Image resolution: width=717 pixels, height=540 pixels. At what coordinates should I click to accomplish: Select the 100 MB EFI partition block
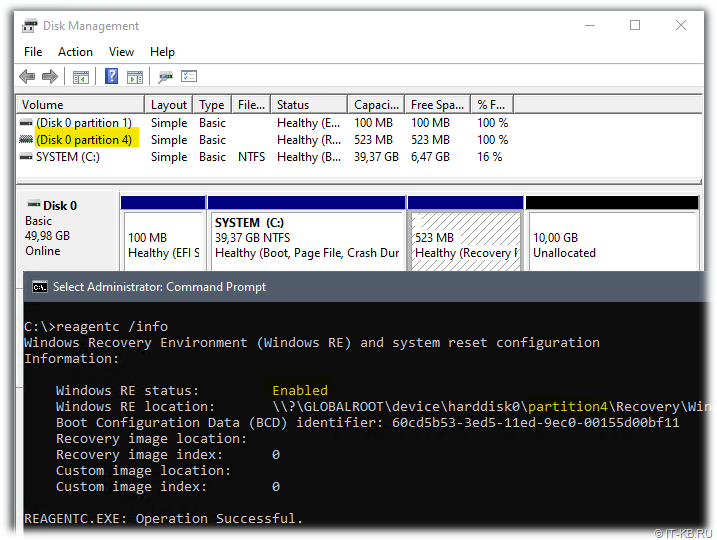[163, 234]
